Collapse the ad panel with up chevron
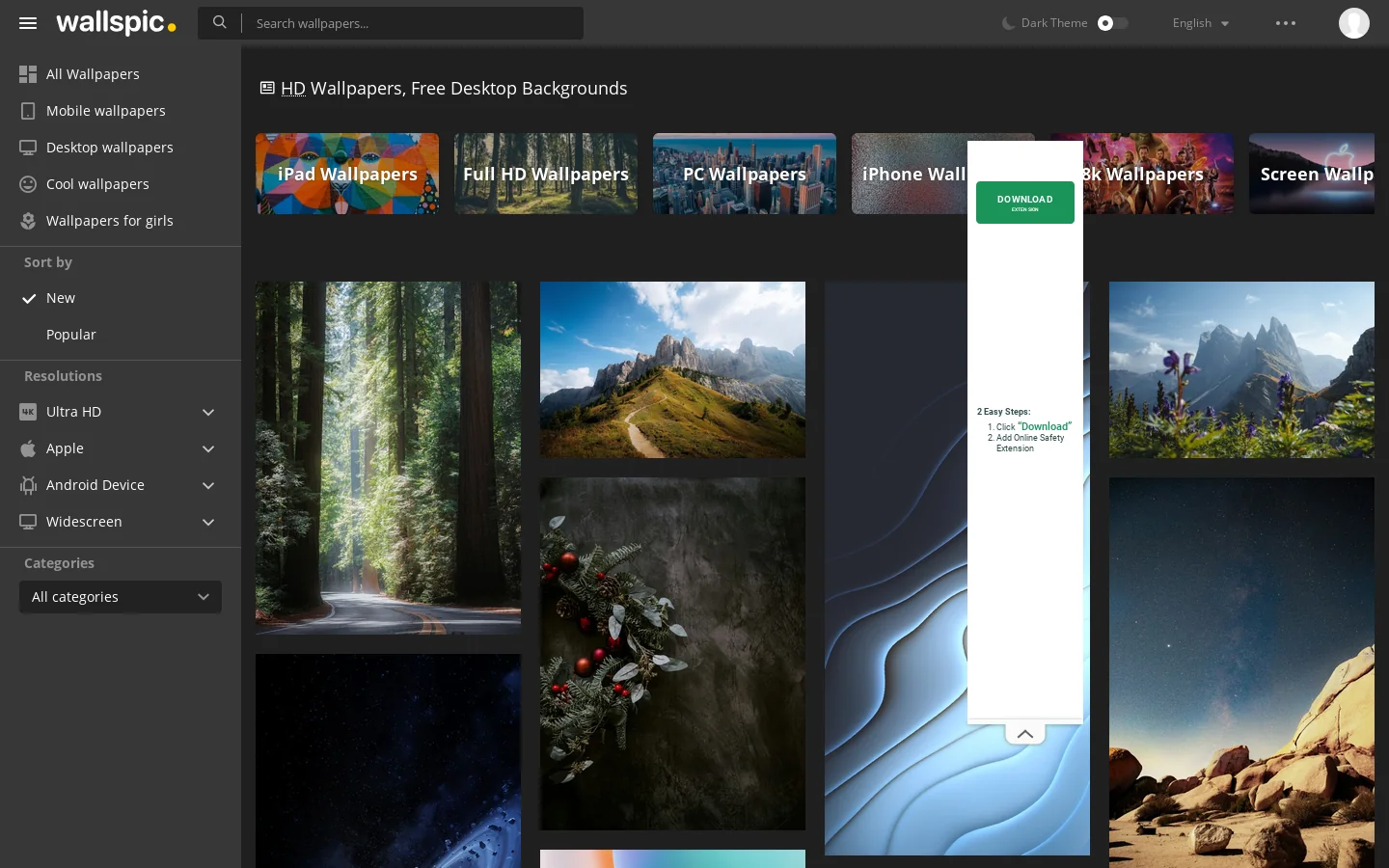1389x868 pixels. tap(1025, 734)
